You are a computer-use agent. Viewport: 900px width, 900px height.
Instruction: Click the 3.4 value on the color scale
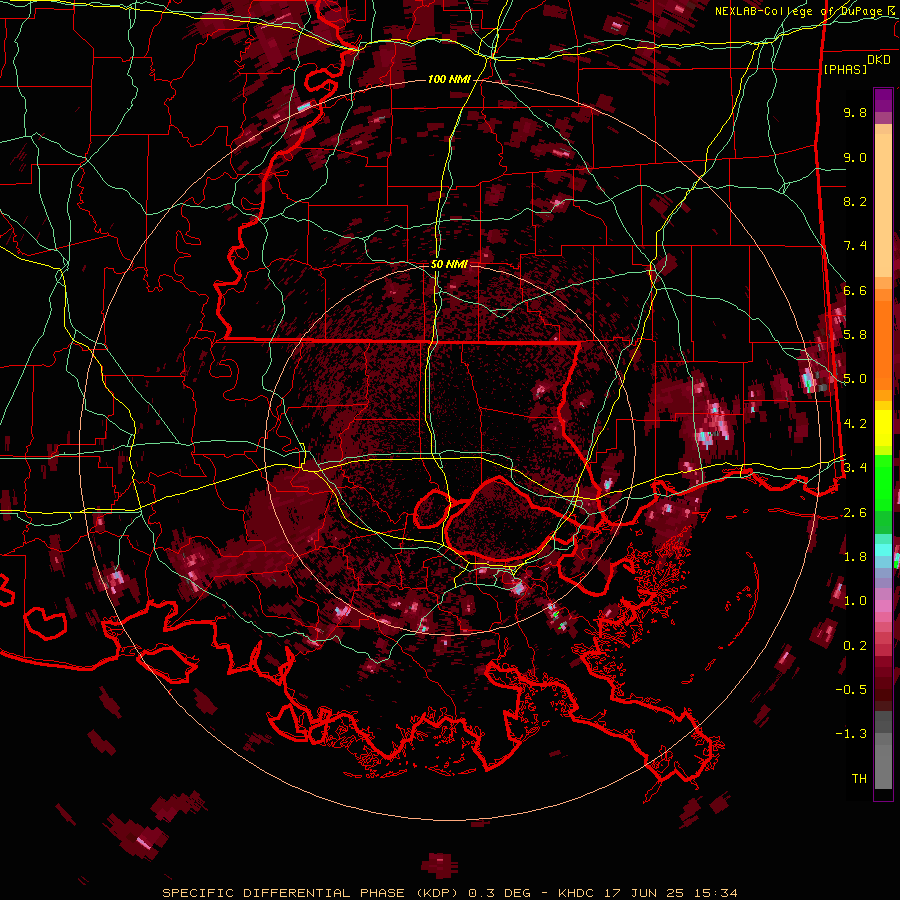[x=855, y=468]
